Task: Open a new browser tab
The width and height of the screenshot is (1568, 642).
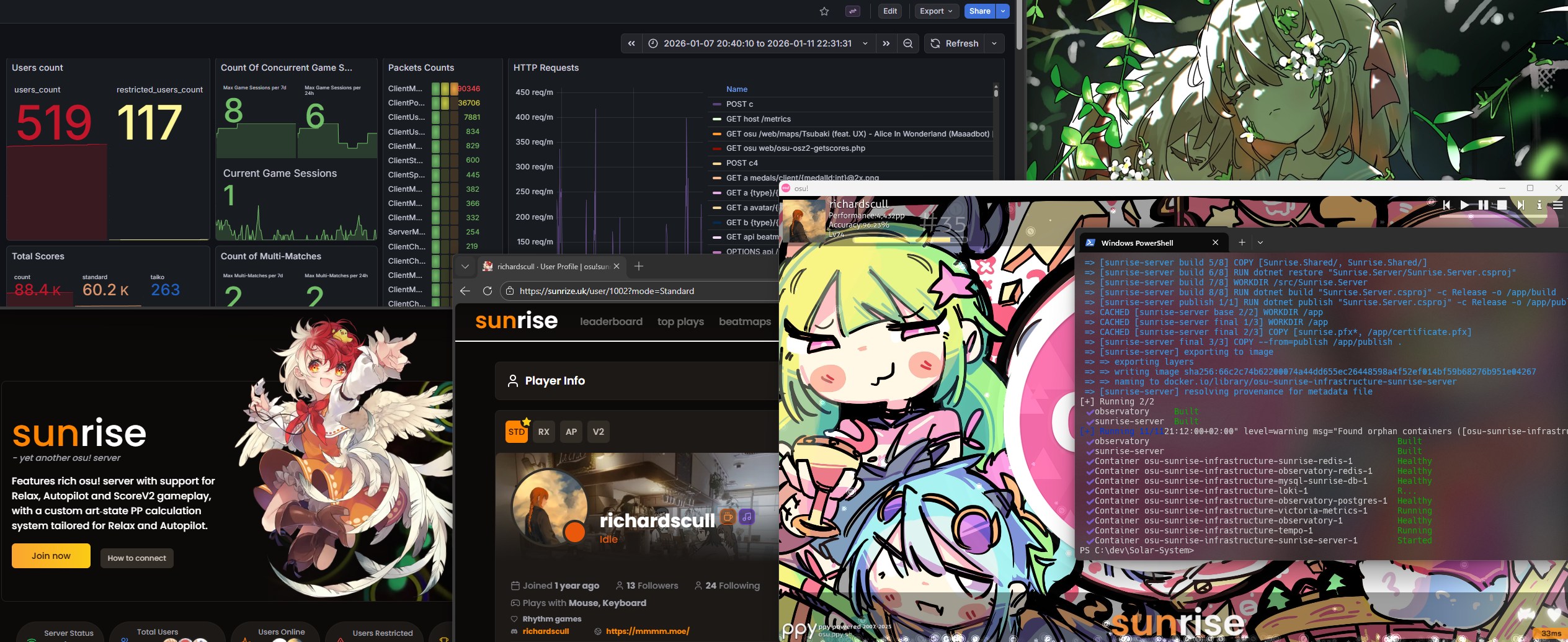Action: tap(639, 266)
